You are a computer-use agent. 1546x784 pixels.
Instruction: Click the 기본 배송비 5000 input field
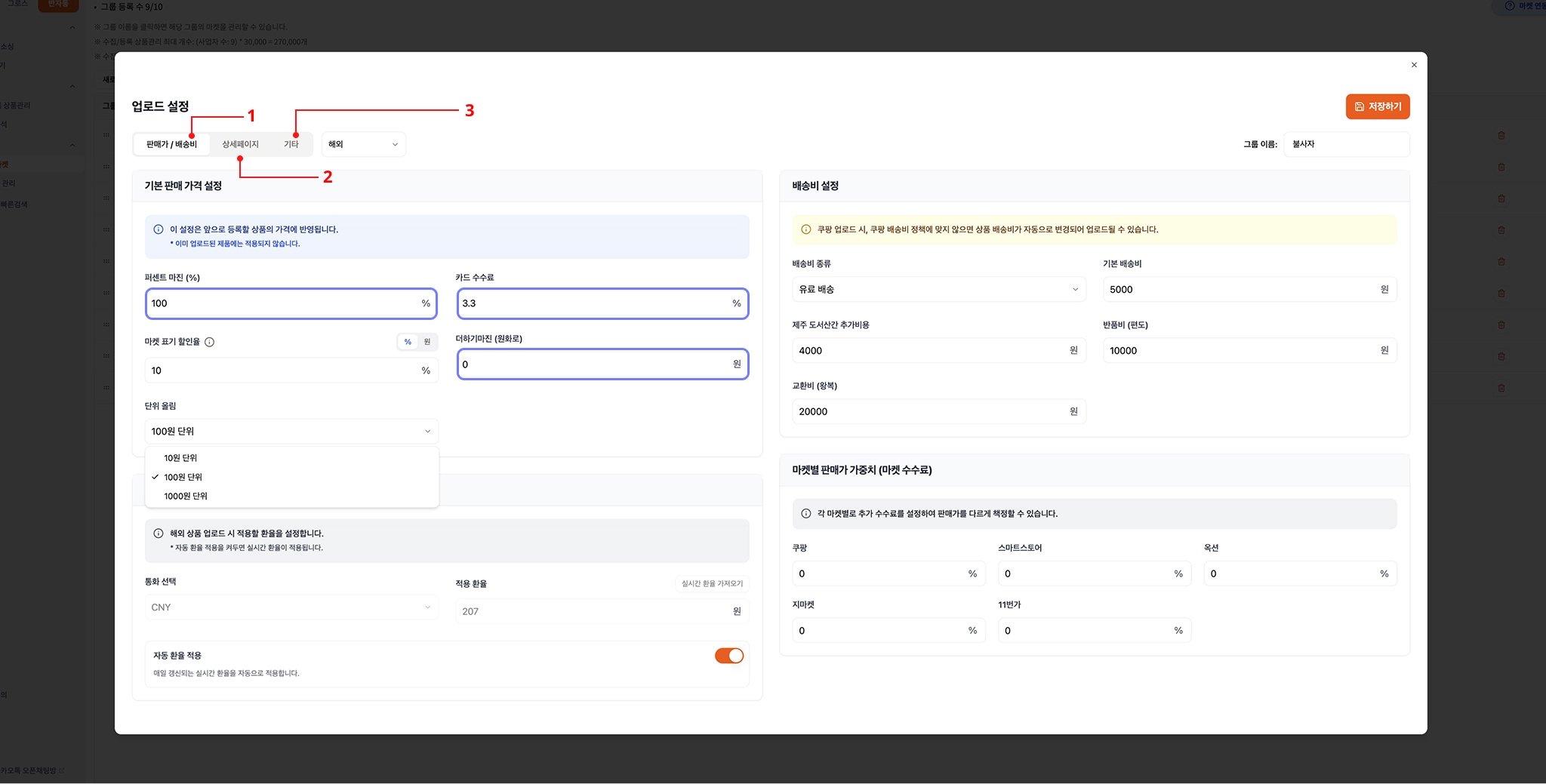tap(1249, 290)
